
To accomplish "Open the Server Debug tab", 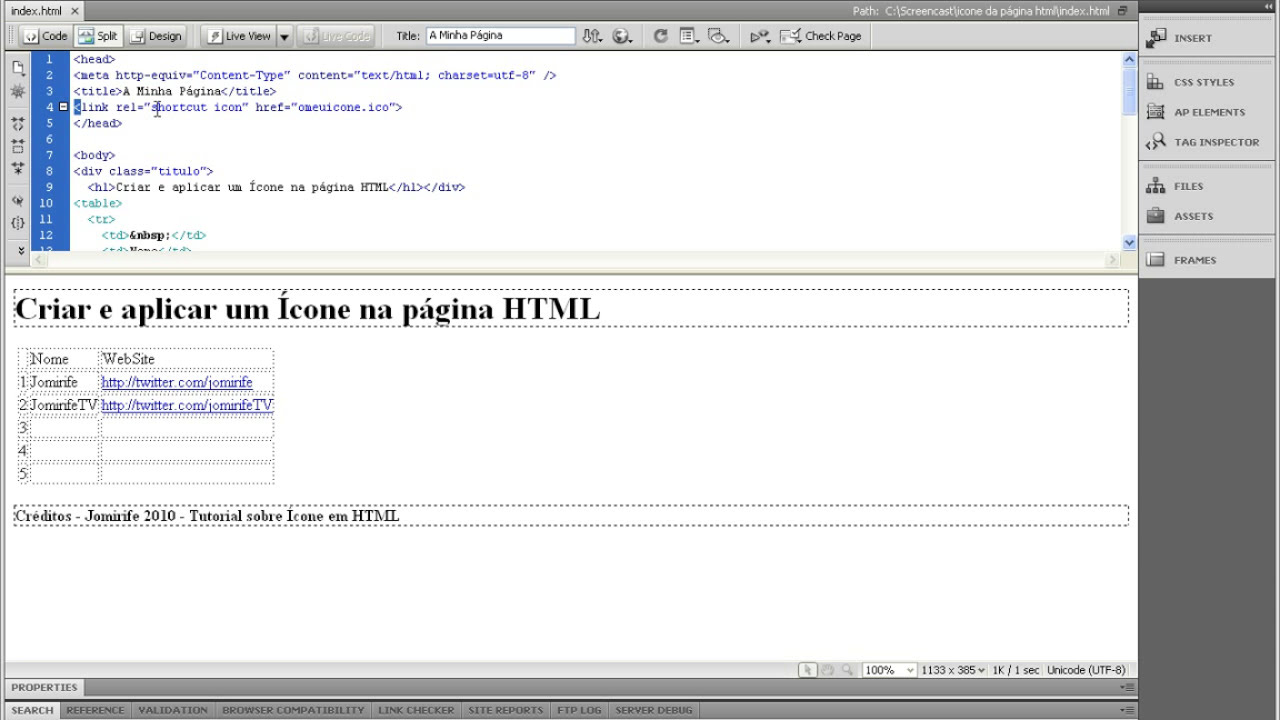I will point(653,711).
